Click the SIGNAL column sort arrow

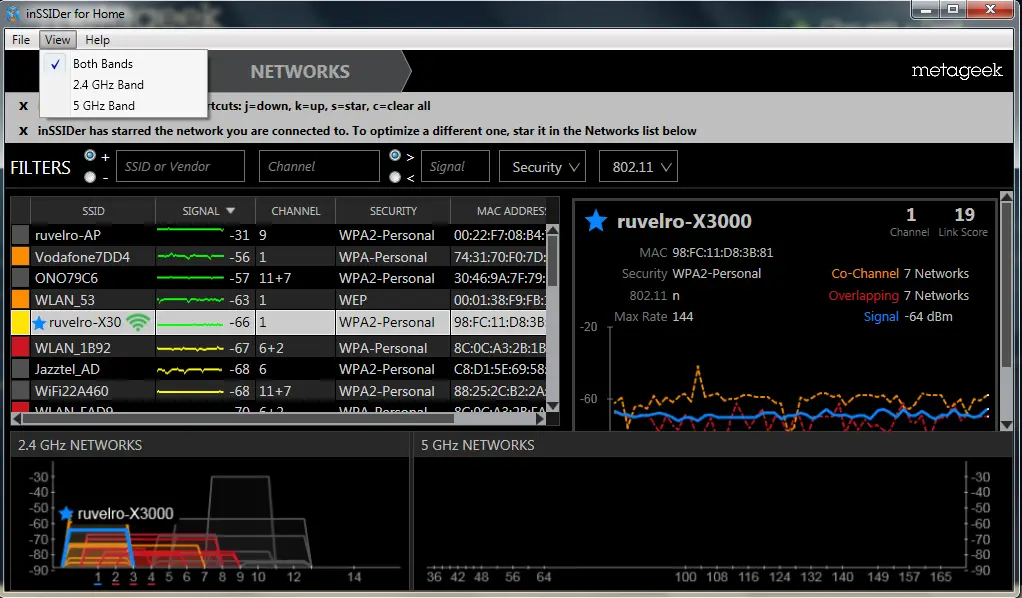point(230,211)
